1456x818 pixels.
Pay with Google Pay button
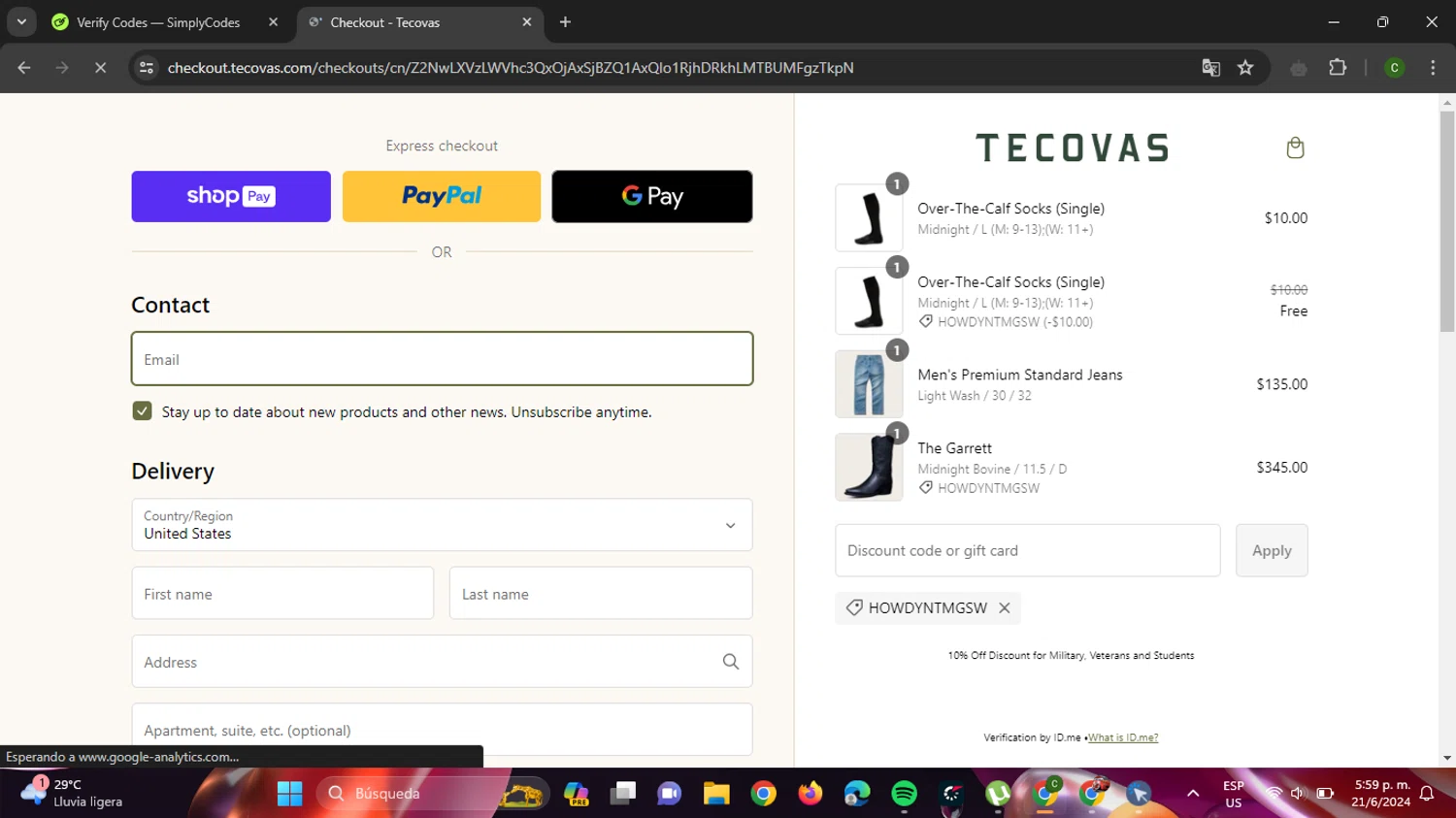click(652, 196)
